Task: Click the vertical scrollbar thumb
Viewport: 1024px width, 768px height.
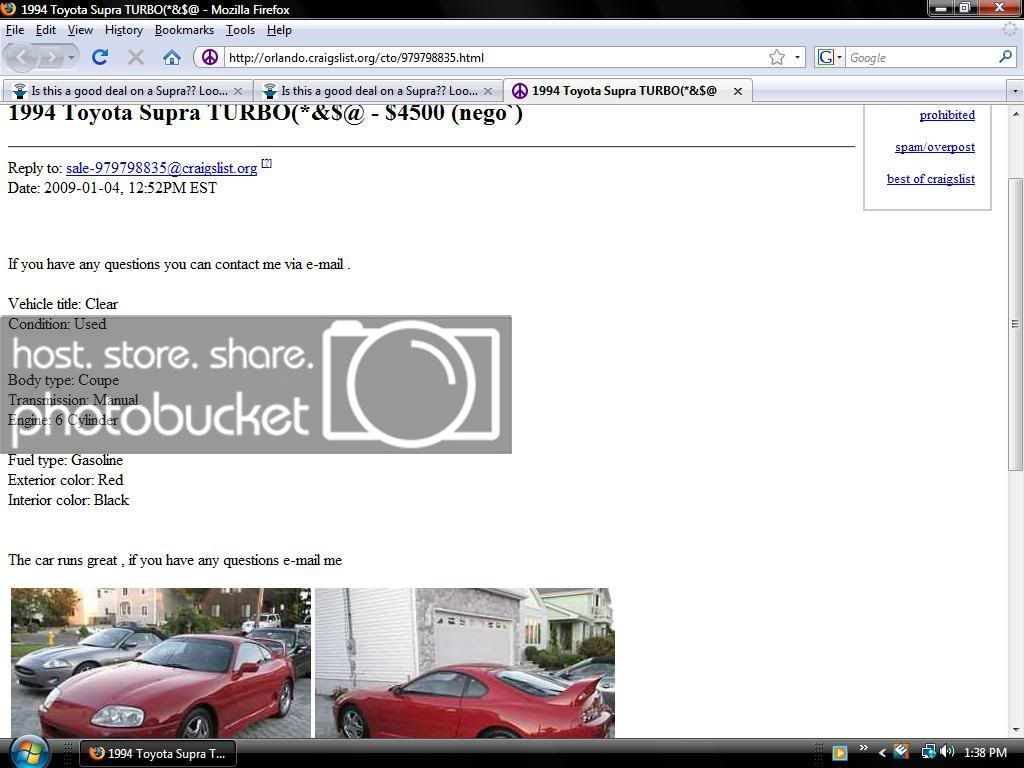Action: [x=1015, y=323]
